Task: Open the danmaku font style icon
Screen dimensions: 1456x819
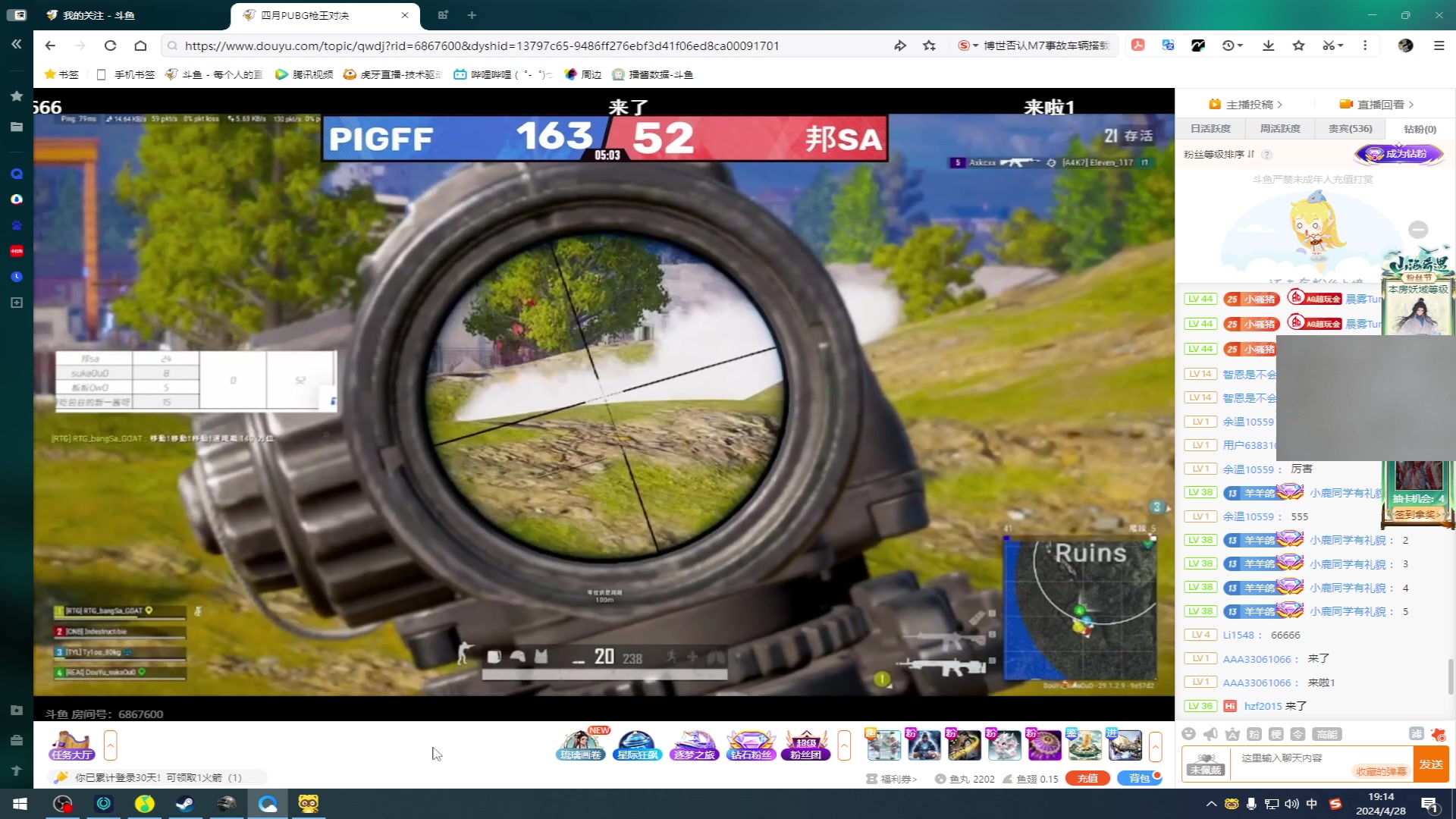Action: click(x=1232, y=734)
